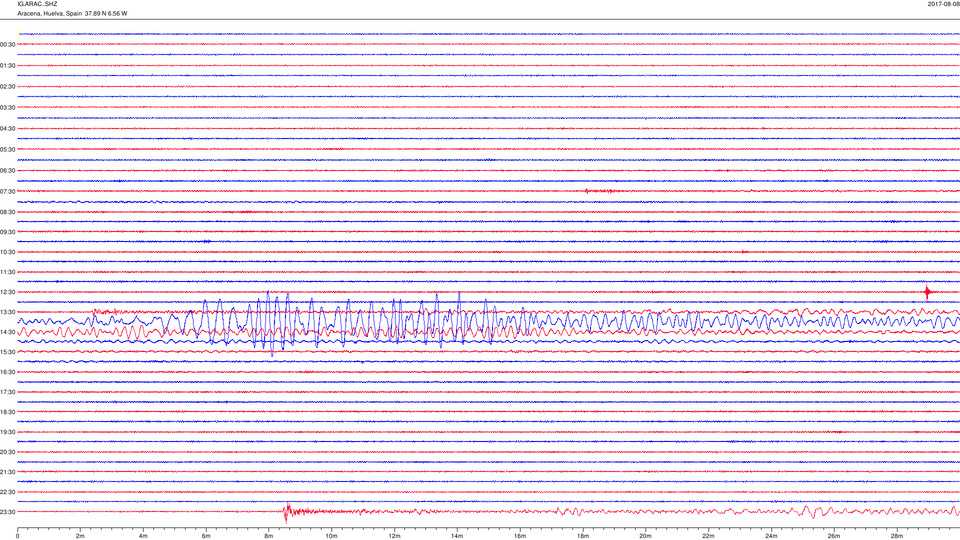
Task: Click the 17:30 row label
Action: (x=7, y=392)
